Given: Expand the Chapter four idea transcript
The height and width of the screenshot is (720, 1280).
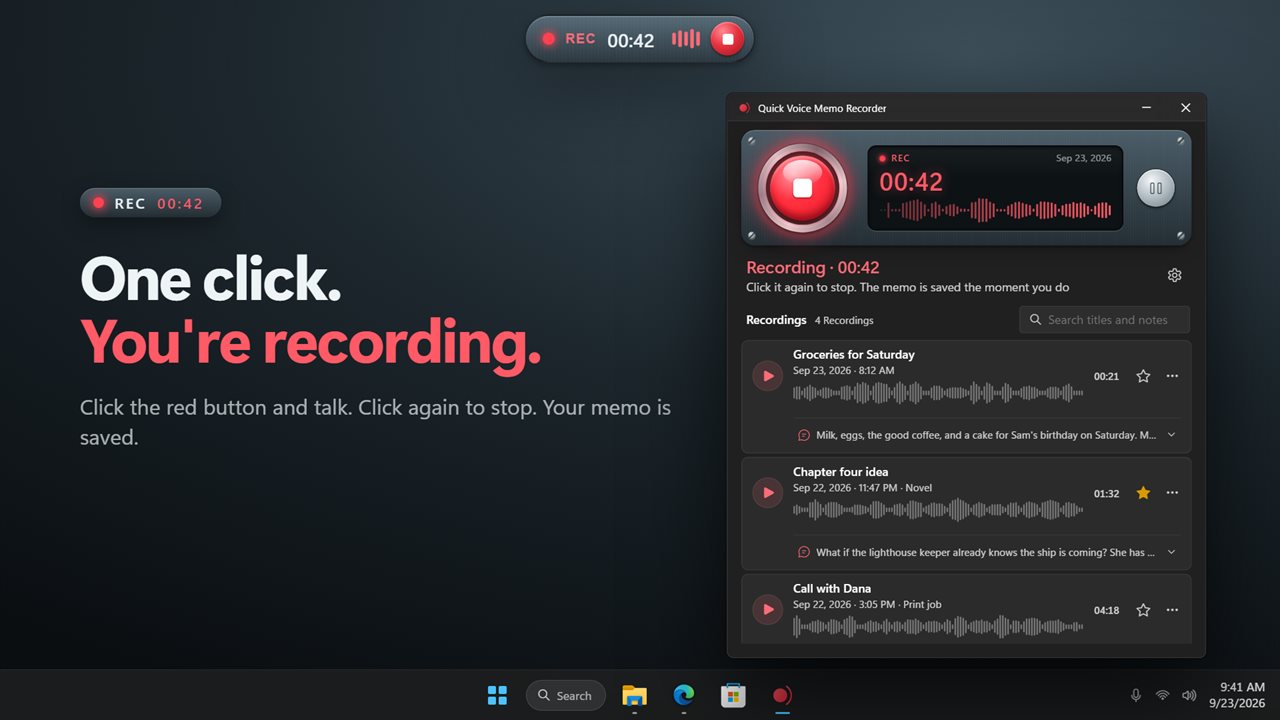Looking at the screenshot, I should (1171, 552).
